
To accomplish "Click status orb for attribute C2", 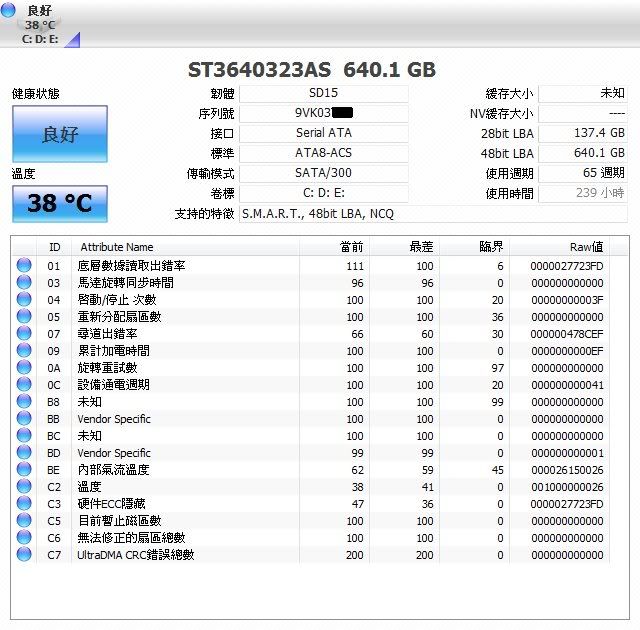I will coord(24,486).
